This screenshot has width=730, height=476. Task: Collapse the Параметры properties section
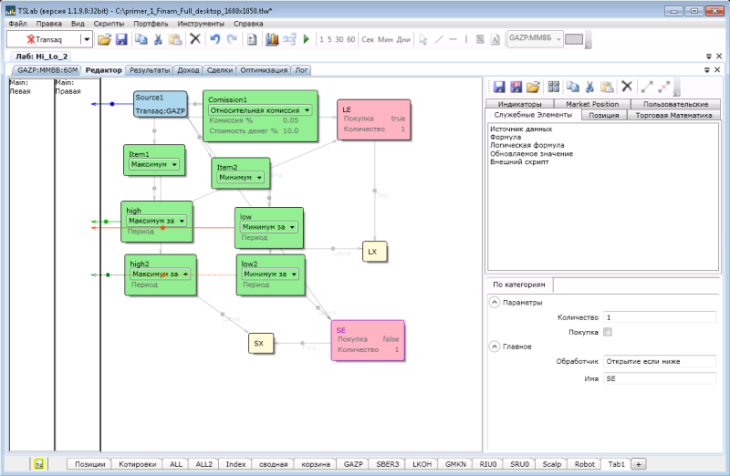(494, 303)
